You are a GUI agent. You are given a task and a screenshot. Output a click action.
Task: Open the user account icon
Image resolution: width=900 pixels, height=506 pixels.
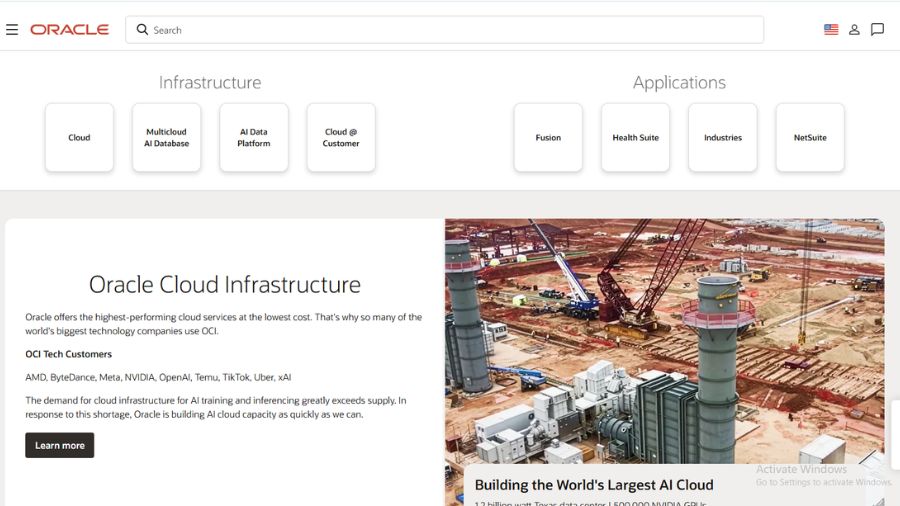pos(854,30)
